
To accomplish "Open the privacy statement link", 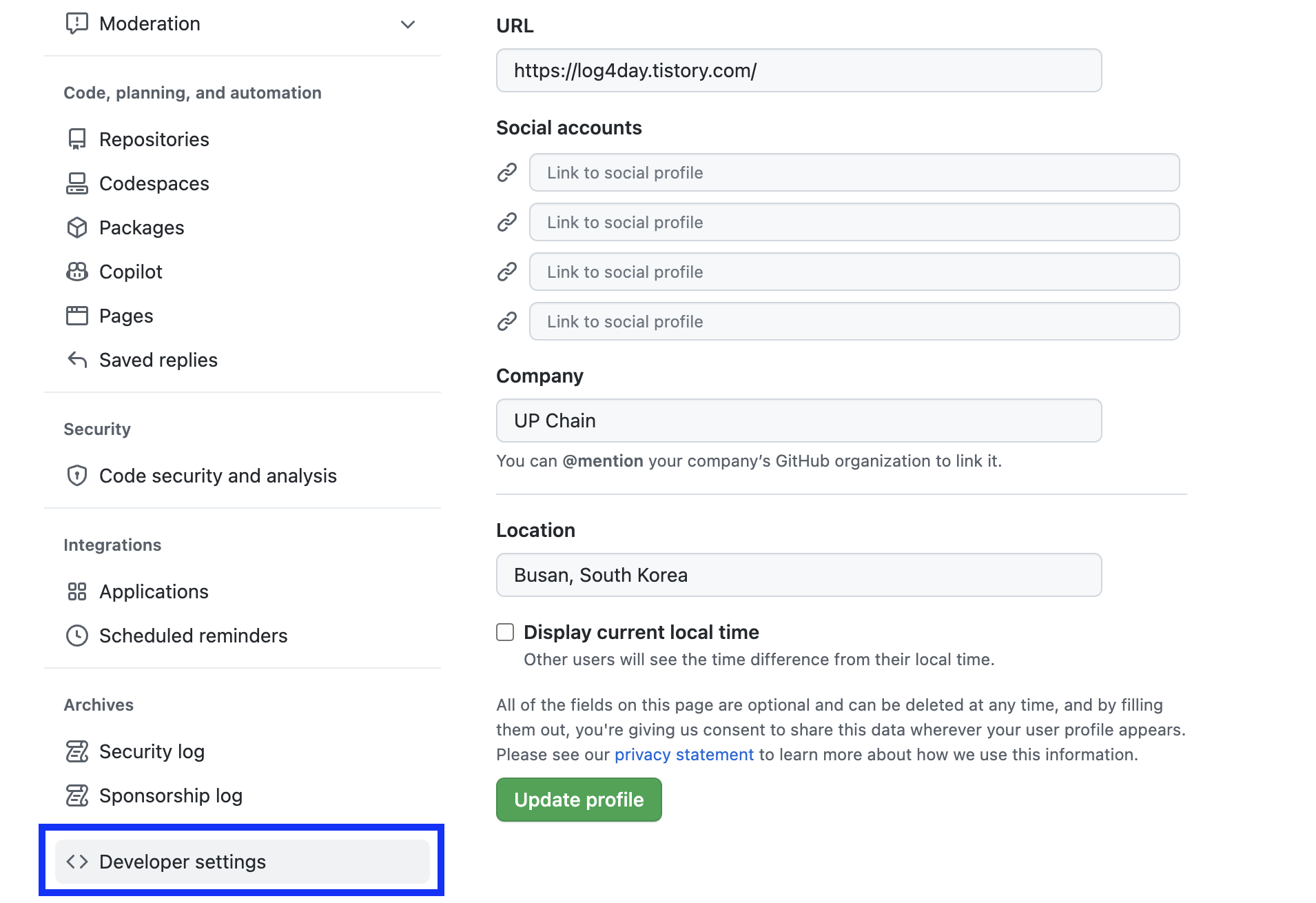I will [x=683, y=755].
